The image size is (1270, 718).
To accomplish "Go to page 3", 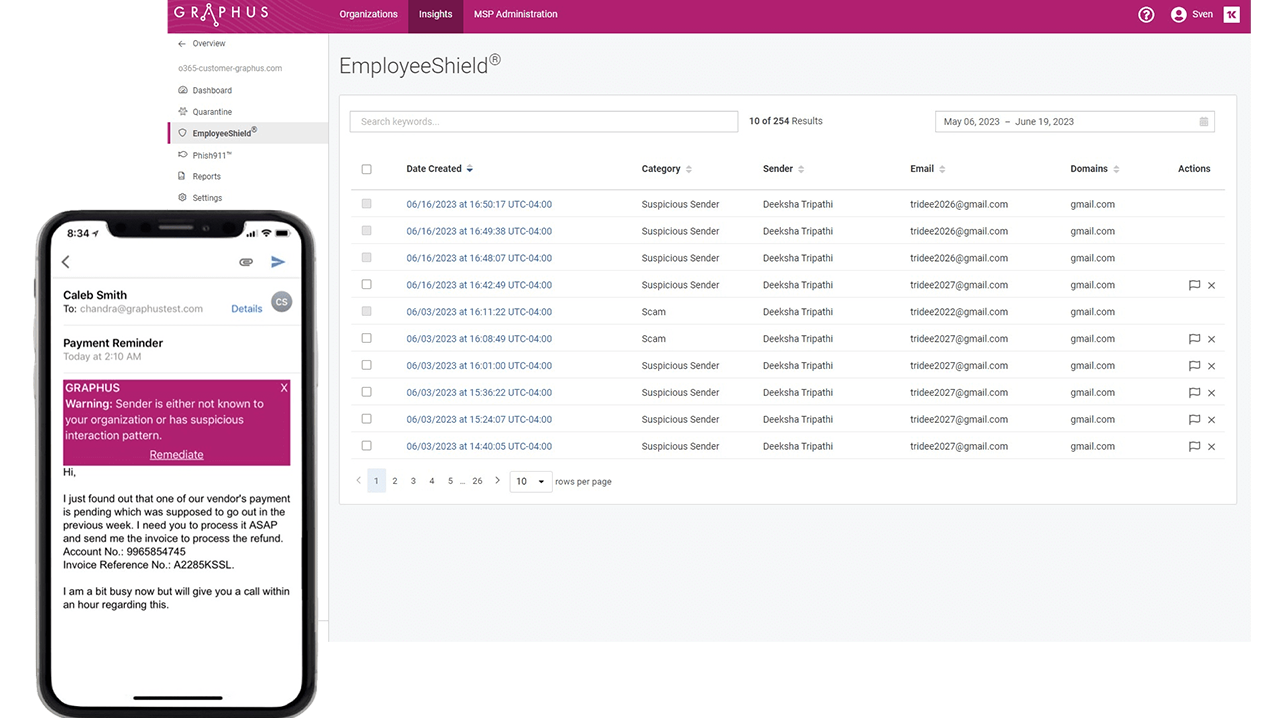I will coord(413,481).
